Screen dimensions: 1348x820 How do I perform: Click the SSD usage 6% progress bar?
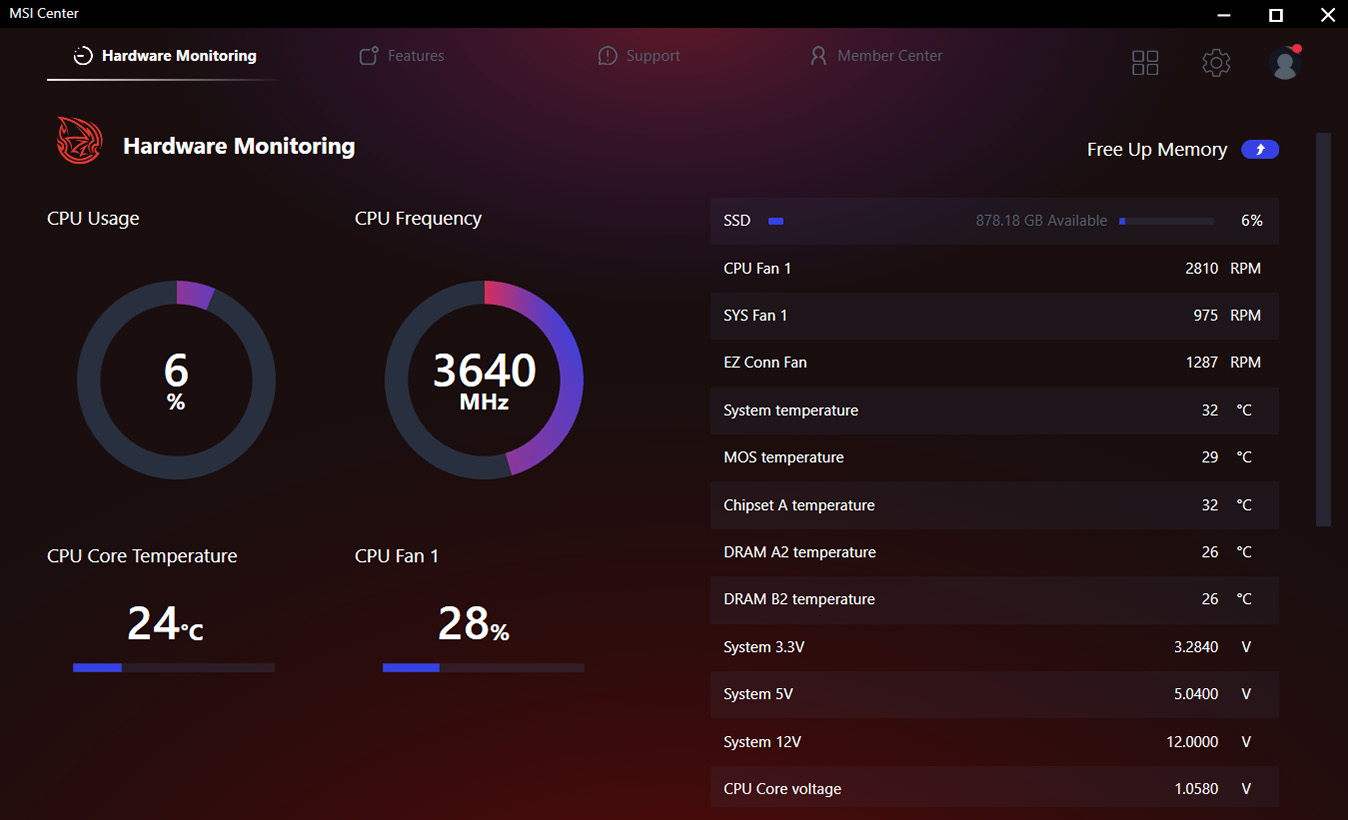tap(1167, 221)
